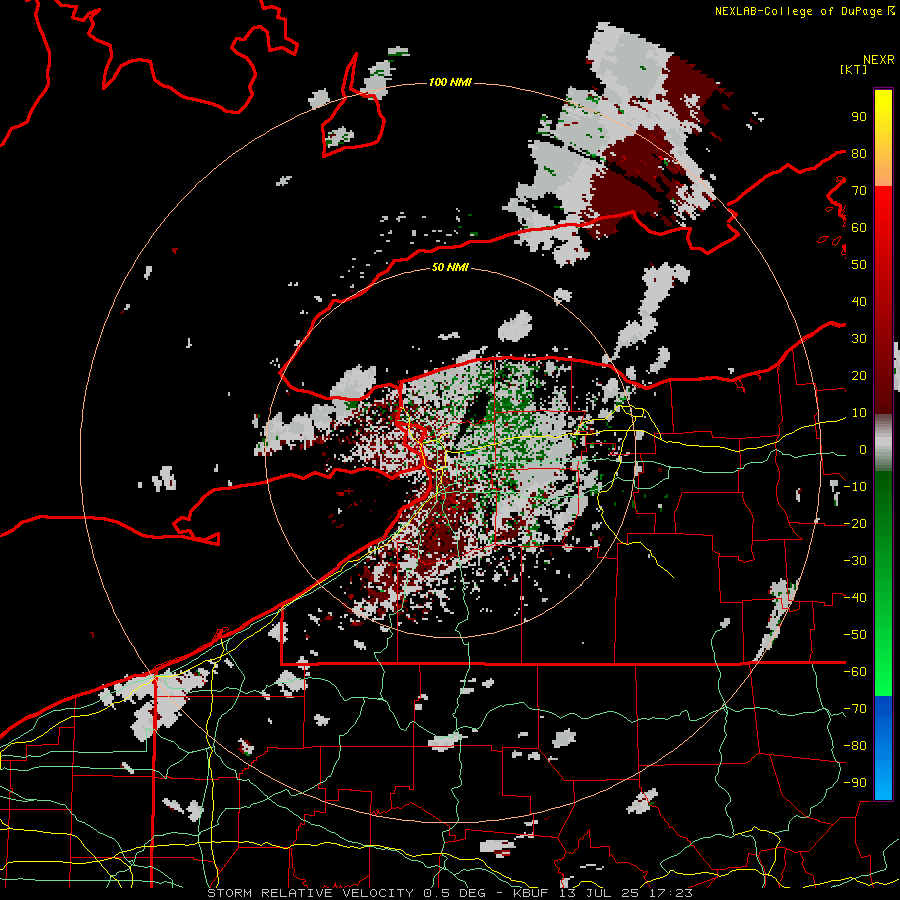
Task: Click the -10 value on velocity scale
Action: click(x=855, y=487)
